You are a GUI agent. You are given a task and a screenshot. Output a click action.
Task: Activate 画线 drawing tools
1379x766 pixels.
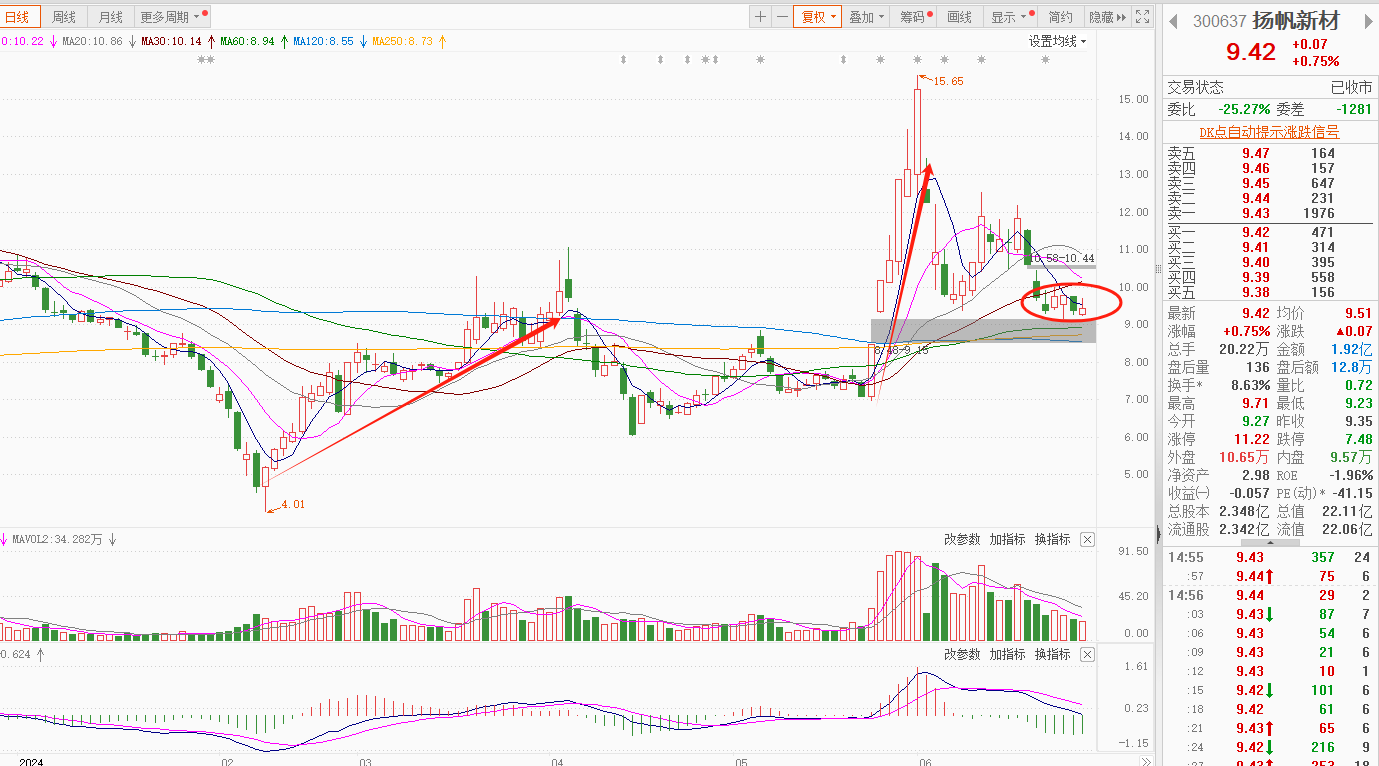point(959,17)
